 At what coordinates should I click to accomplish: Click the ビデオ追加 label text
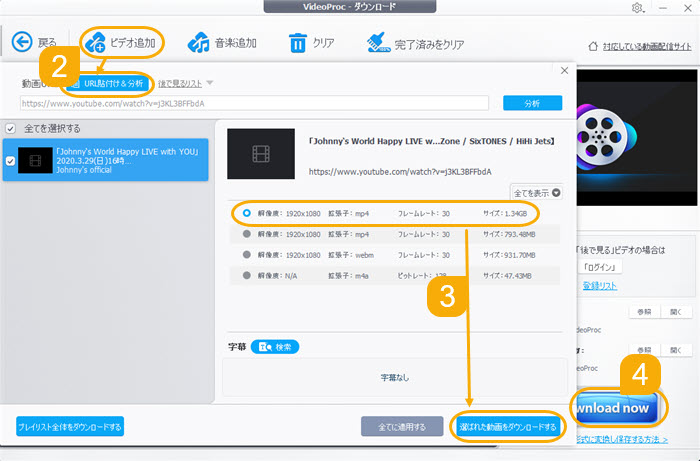[x=133, y=43]
